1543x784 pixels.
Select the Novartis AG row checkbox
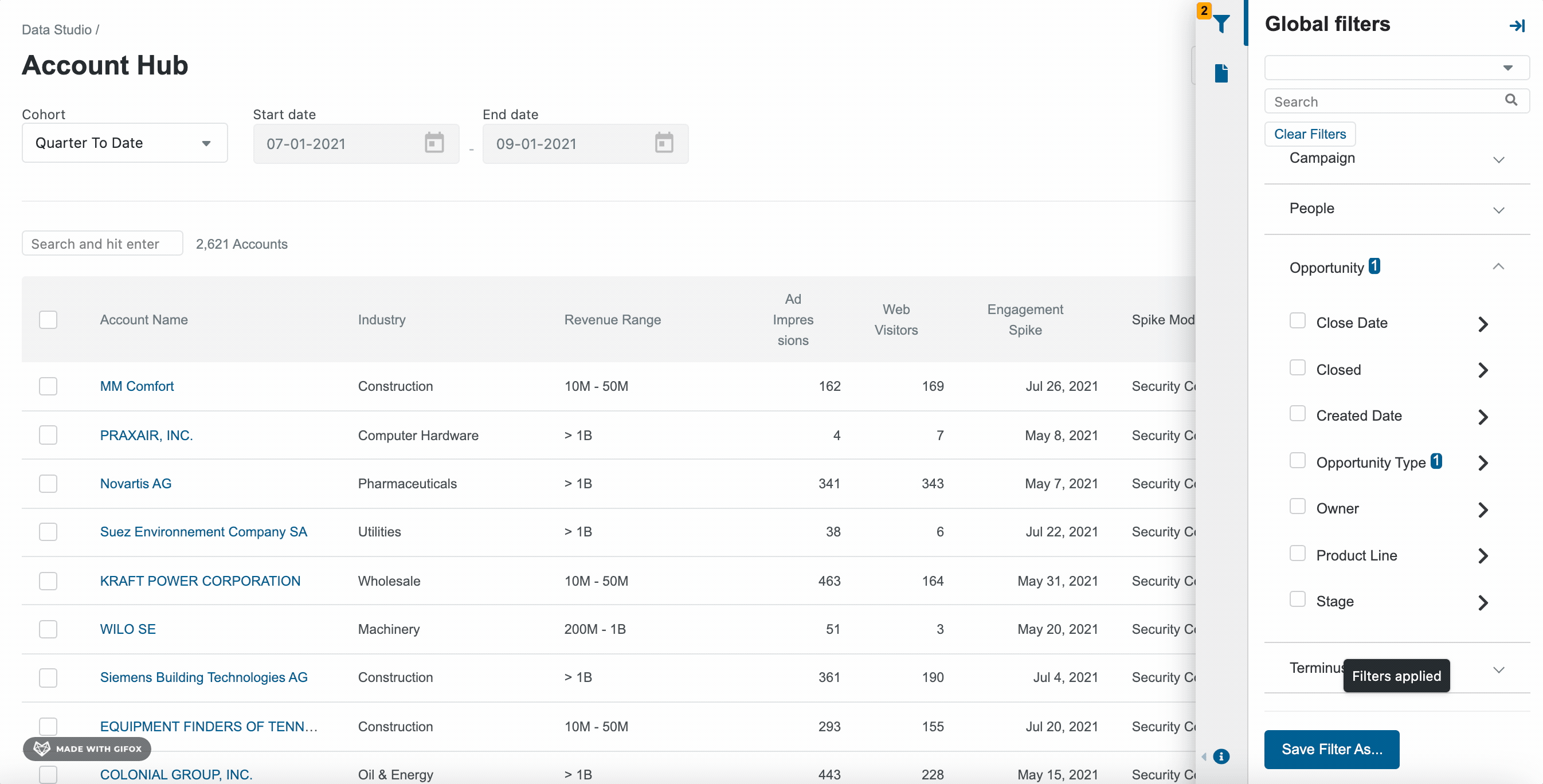[48, 483]
